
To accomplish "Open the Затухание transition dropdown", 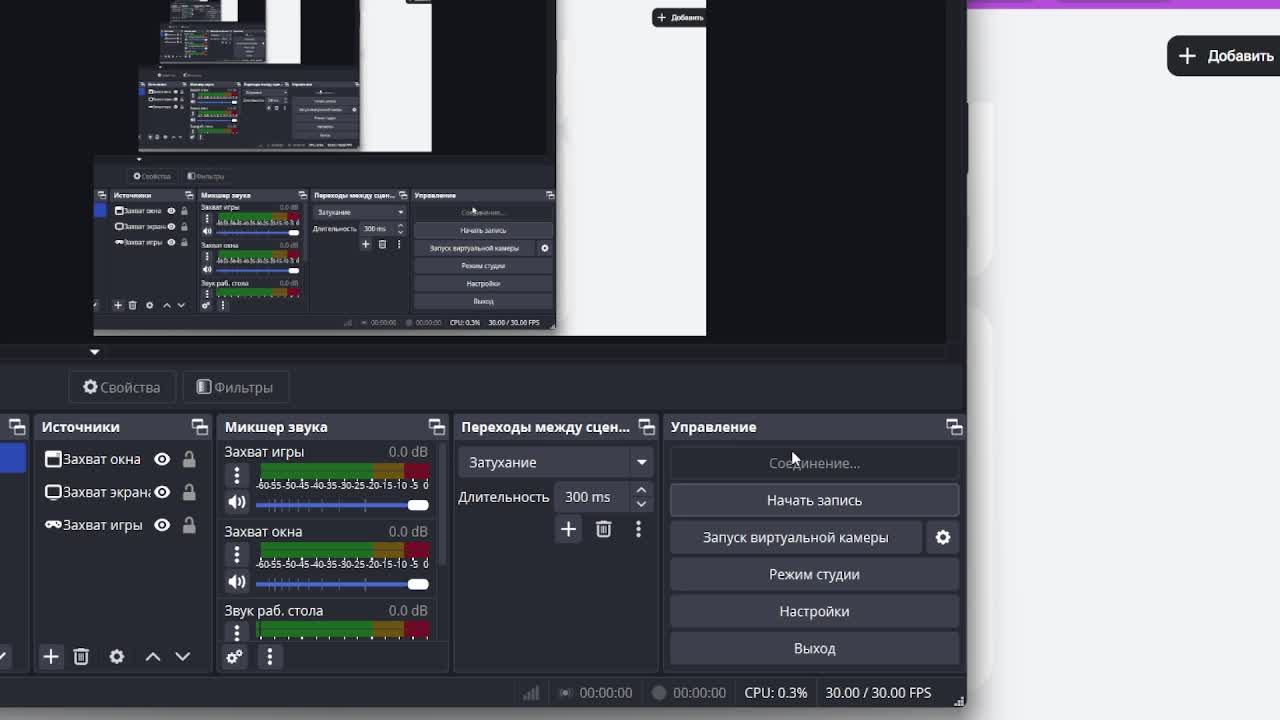I will [556, 462].
